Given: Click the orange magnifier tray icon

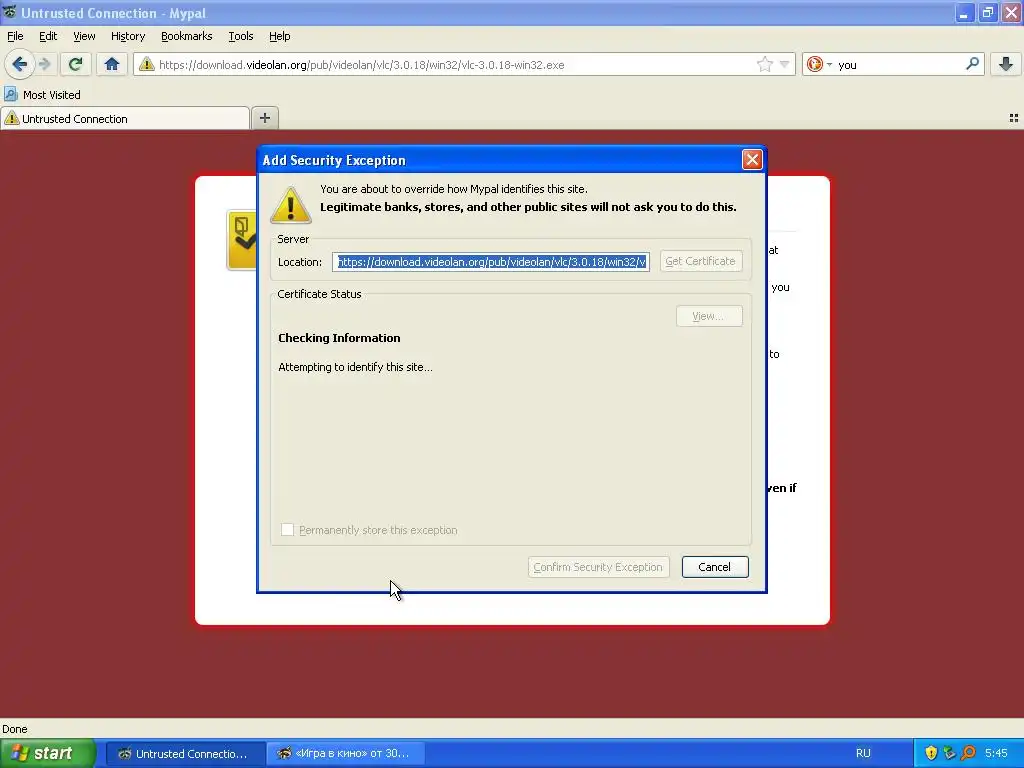Looking at the screenshot, I should (x=968, y=753).
